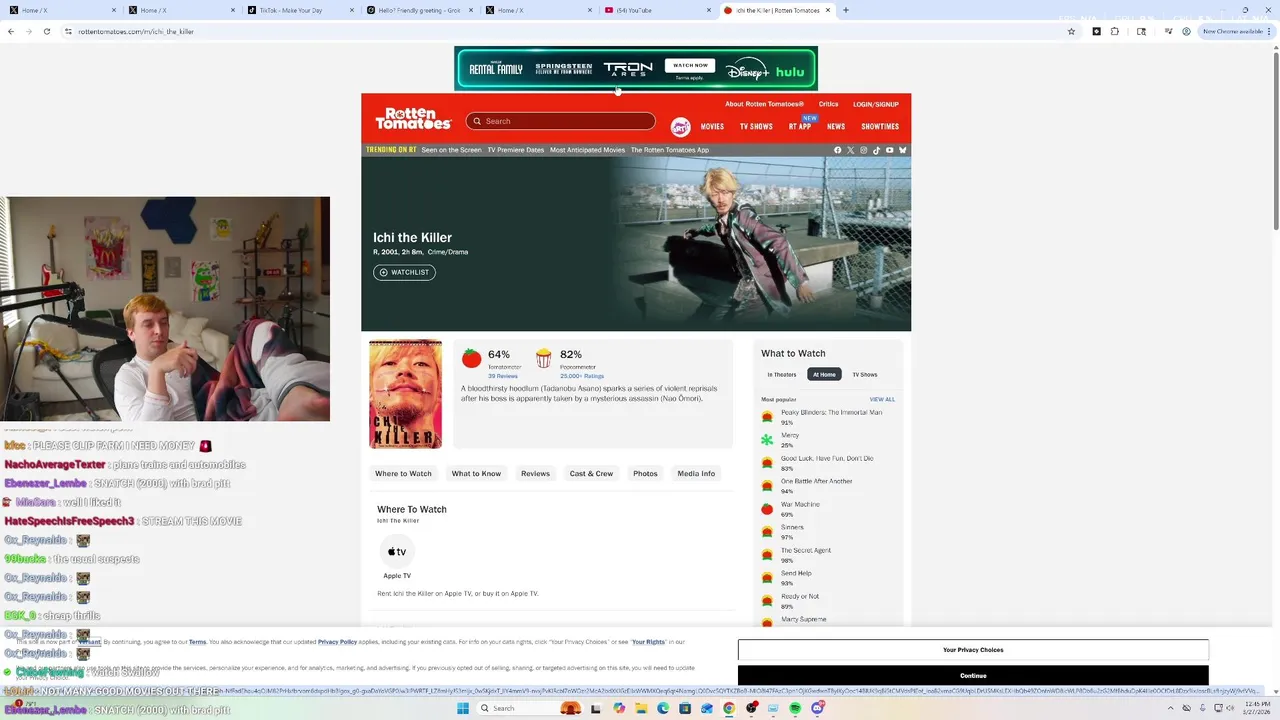The width and height of the screenshot is (1280, 720).
Task: Click Continue on privacy banner
Action: (x=973, y=676)
